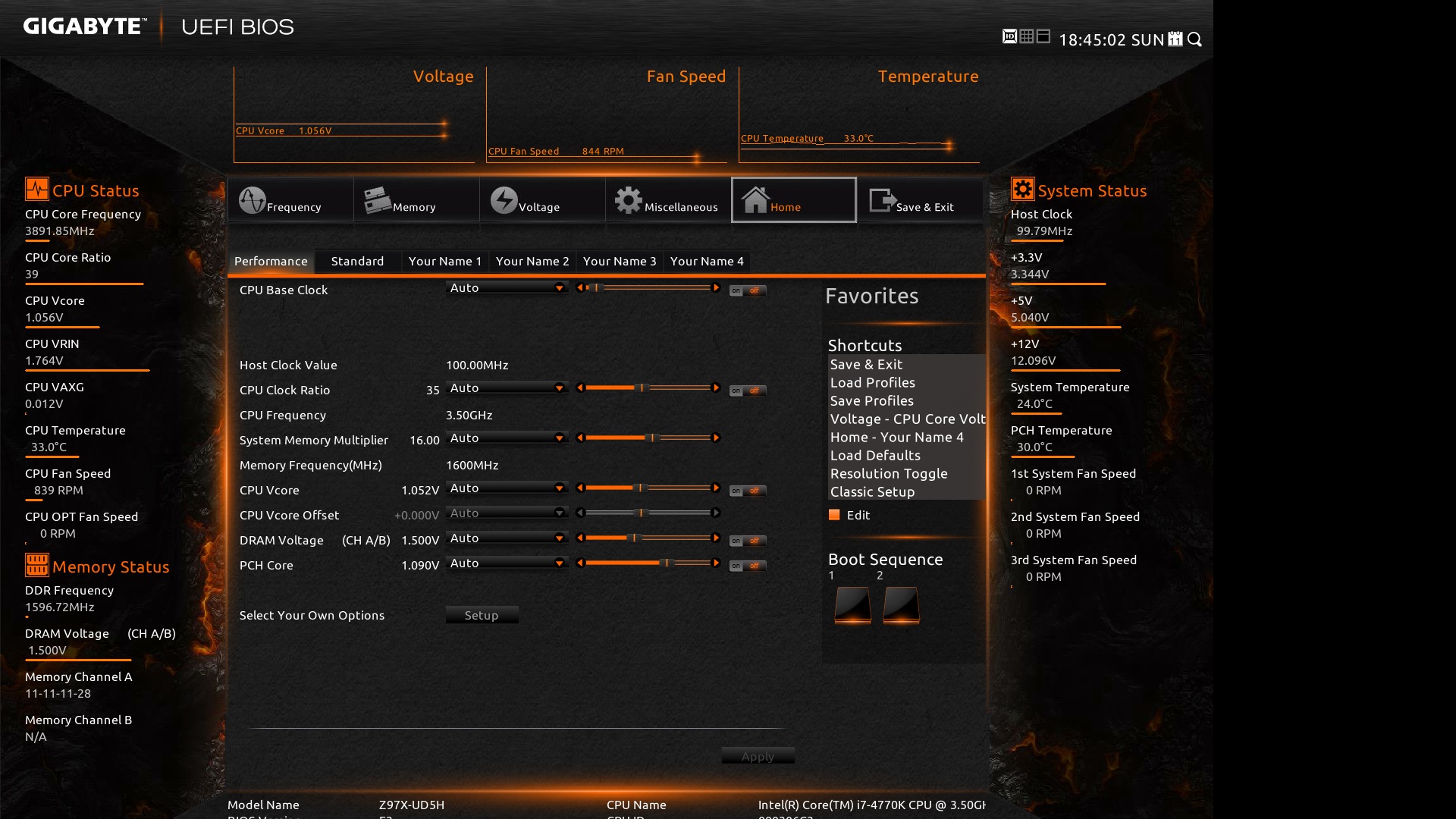
Task: Click first boot sequence device thumbnail
Action: pos(852,605)
